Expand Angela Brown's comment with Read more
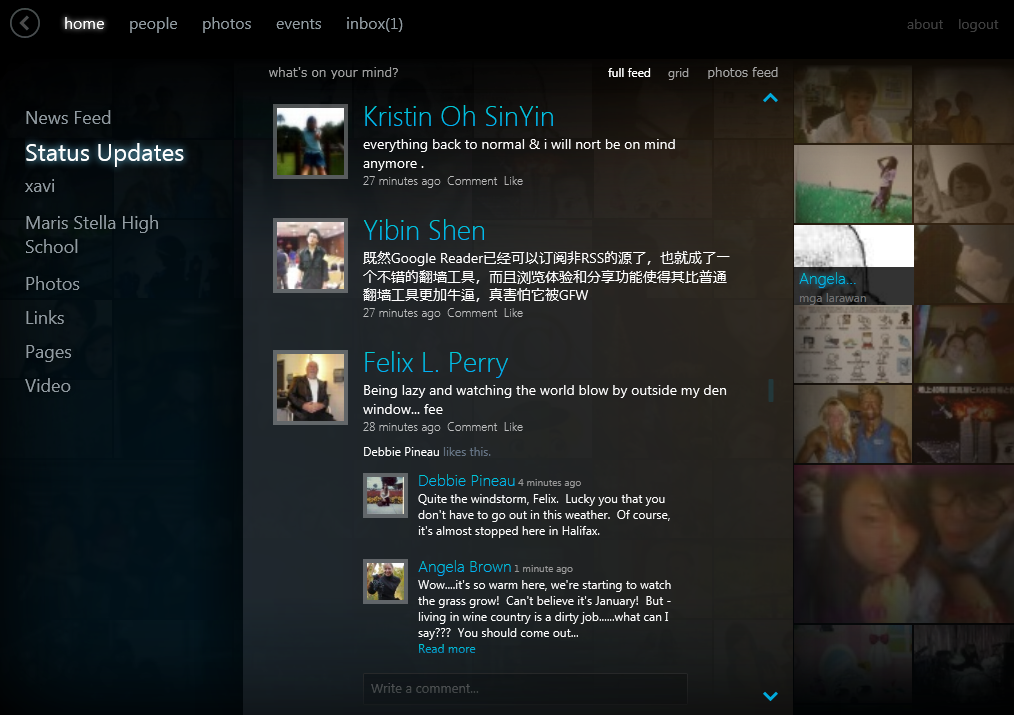This screenshot has height=715, width=1014. pos(446,649)
